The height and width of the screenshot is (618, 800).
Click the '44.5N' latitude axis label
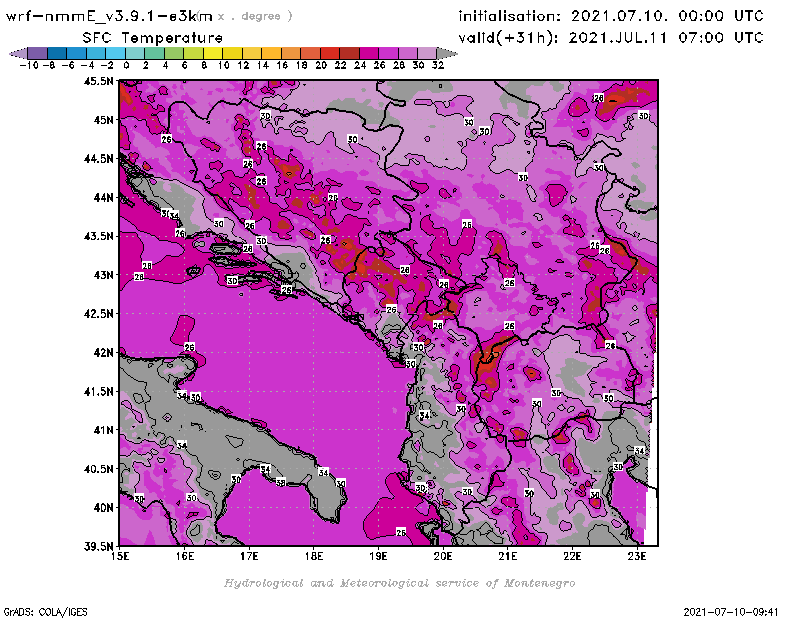(98, 159)
